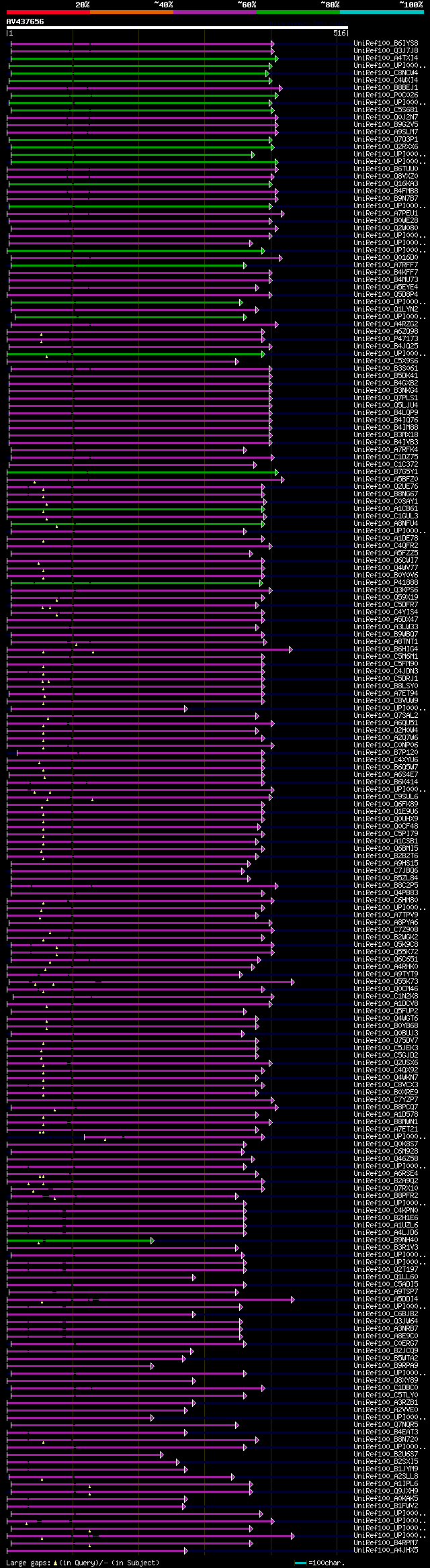Image resolution: width=430 pixels, height=1568 pixels.
Task: Open the UniRef100_B9G2V5 entry
Action: (386, 124)
